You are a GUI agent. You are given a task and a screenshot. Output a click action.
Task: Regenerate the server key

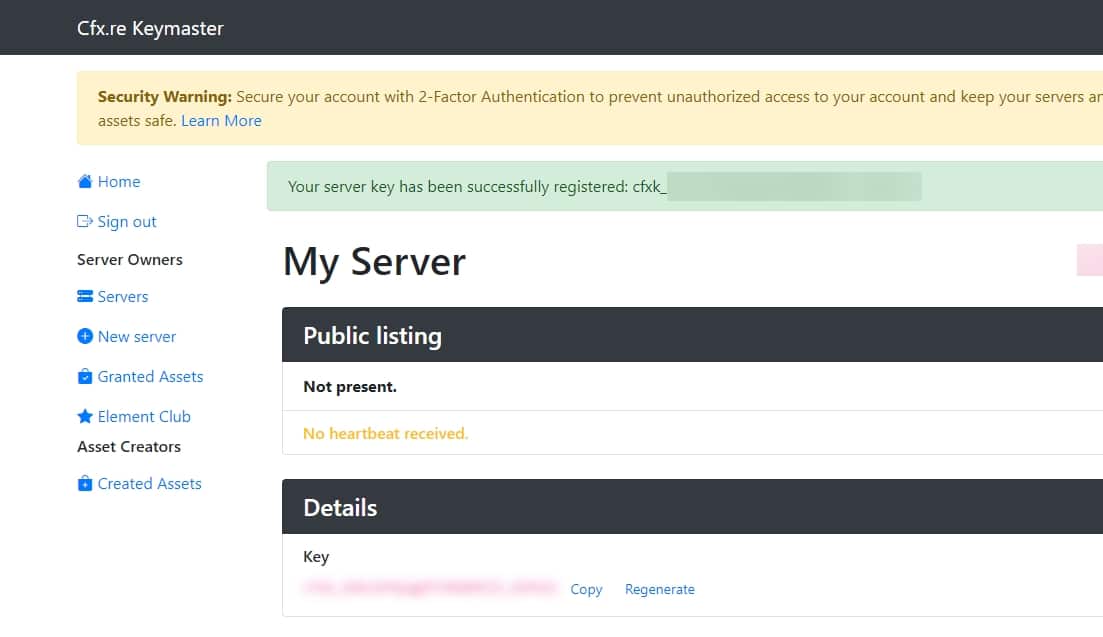point(659,589)
